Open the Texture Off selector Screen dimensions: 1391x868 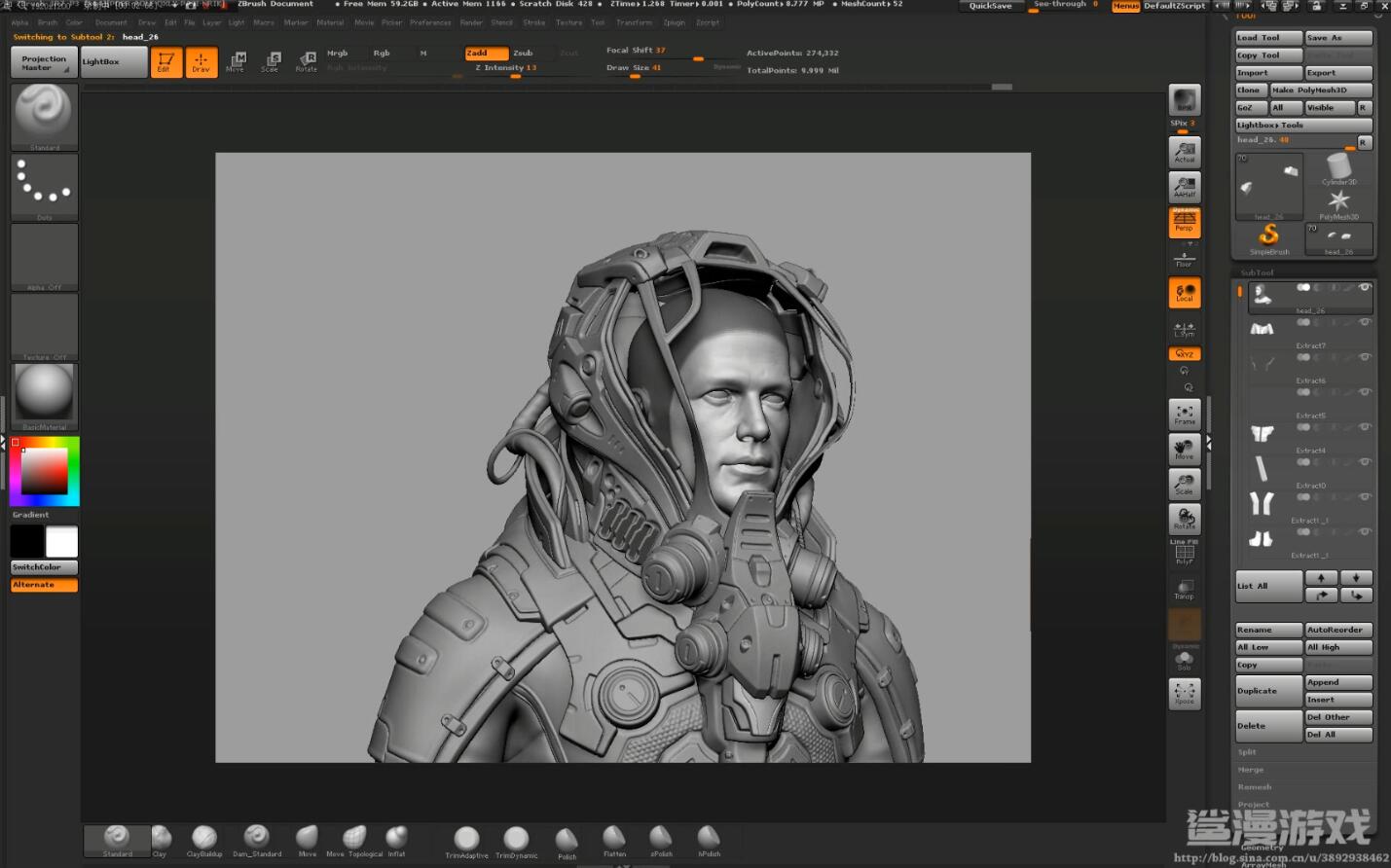click(44, 327)
